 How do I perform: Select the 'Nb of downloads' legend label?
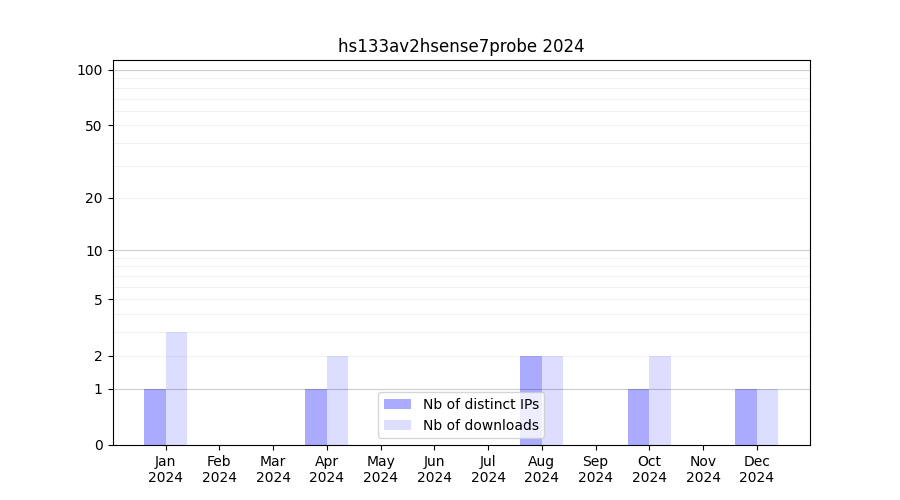pos(480,425)
